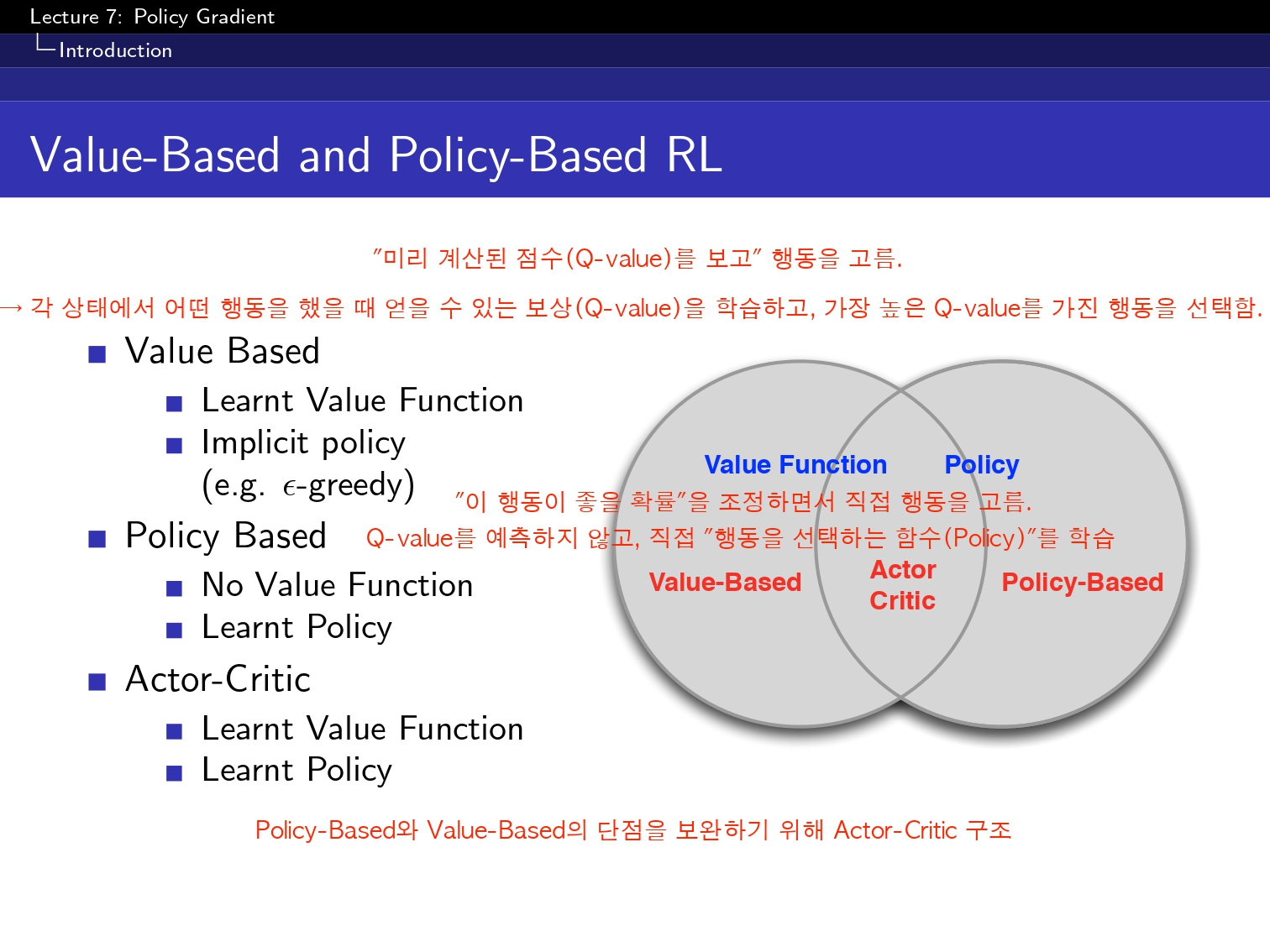The height and width of the screenshot is (952, 1270).
Task: Click the bottom note 'Policy-Based와 Value-Based의 단점을...'
Action: tap(633, 830)
